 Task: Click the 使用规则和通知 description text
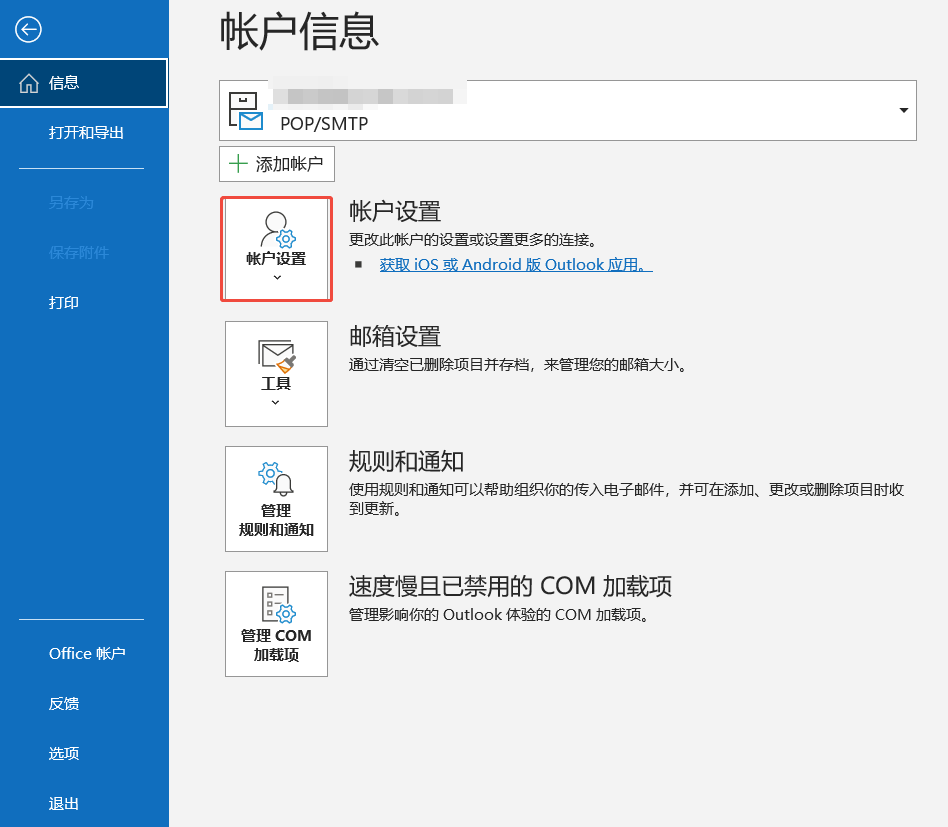point(626,499)
